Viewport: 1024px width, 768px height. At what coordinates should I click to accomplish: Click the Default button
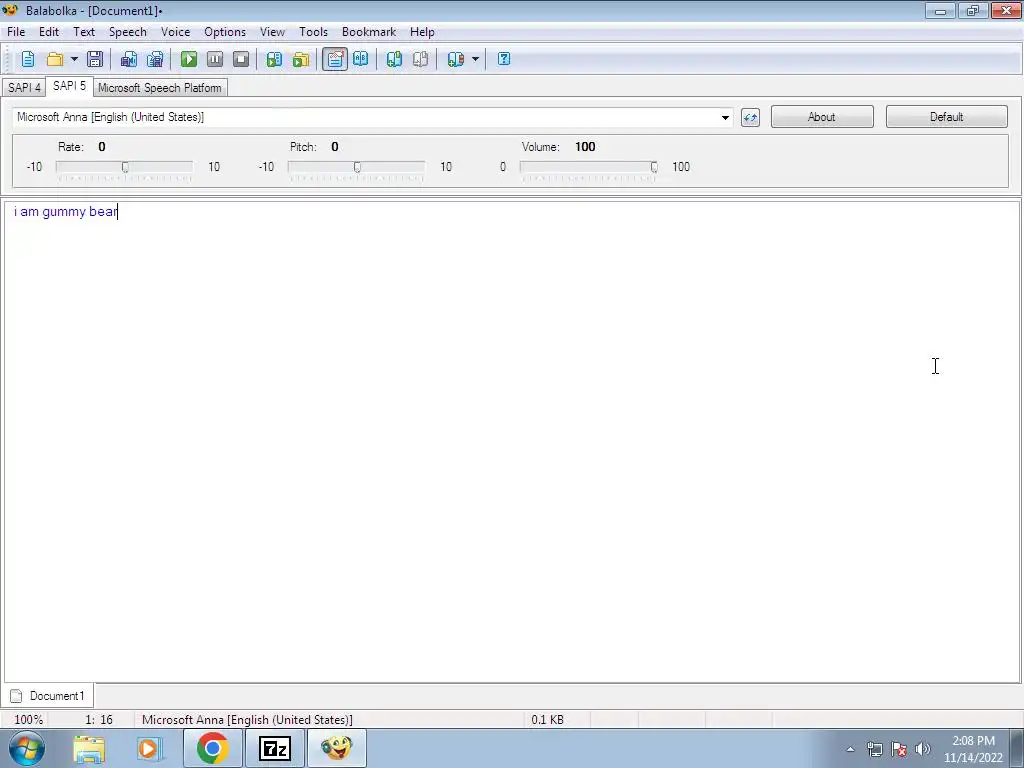(946, 117)
